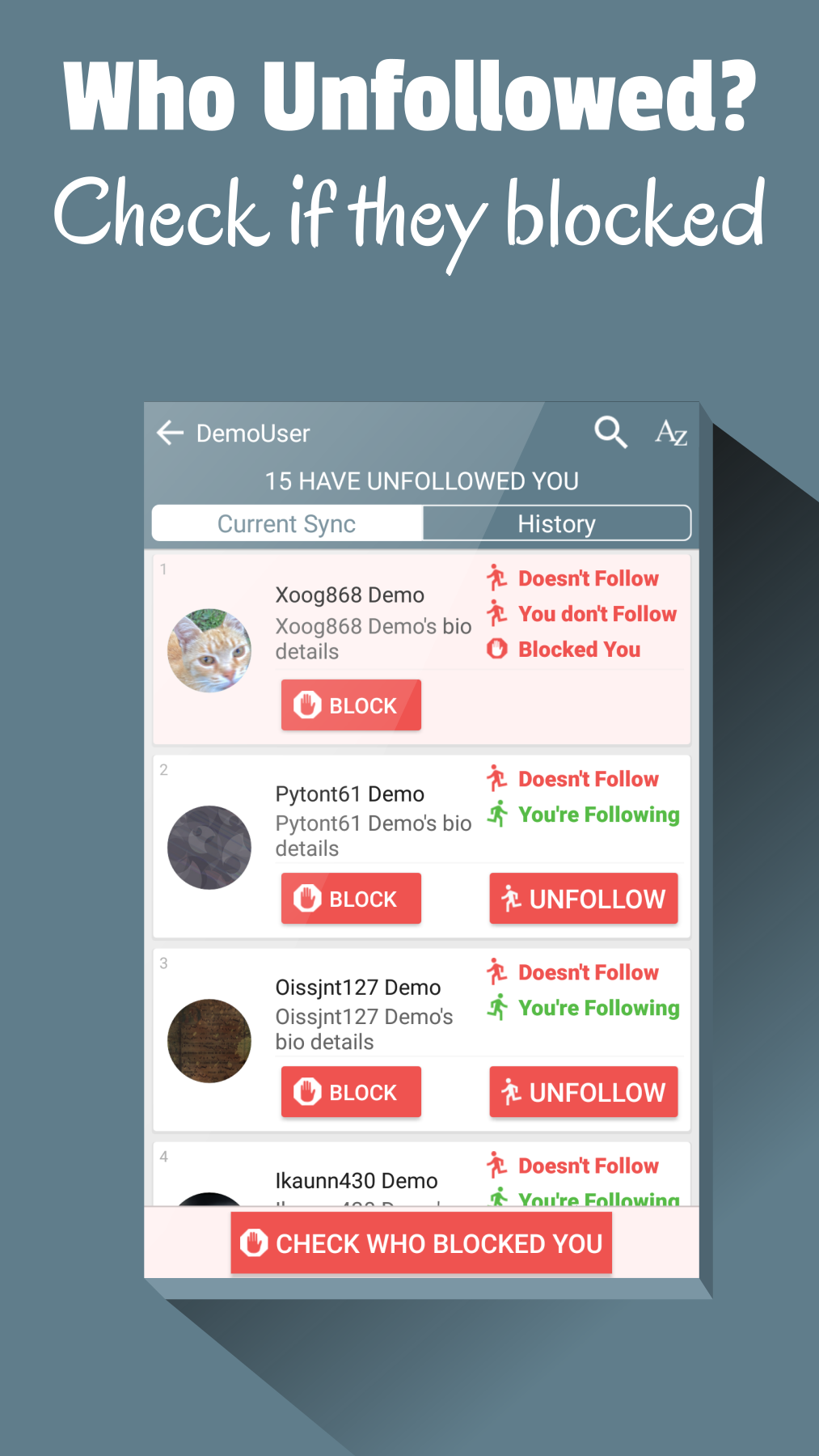Unfollow the Pytont61 Demo user

coord(584,899)
